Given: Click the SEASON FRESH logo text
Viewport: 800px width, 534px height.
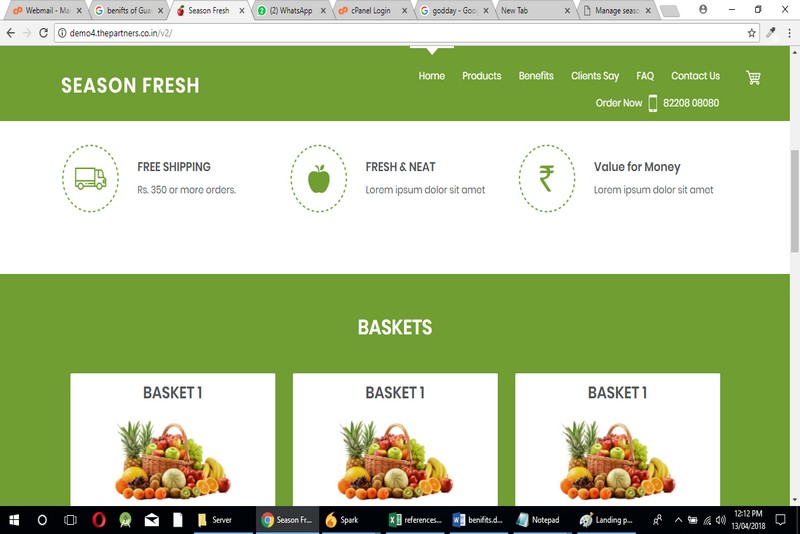Looking at the screenshot, I should pos(130,86).
